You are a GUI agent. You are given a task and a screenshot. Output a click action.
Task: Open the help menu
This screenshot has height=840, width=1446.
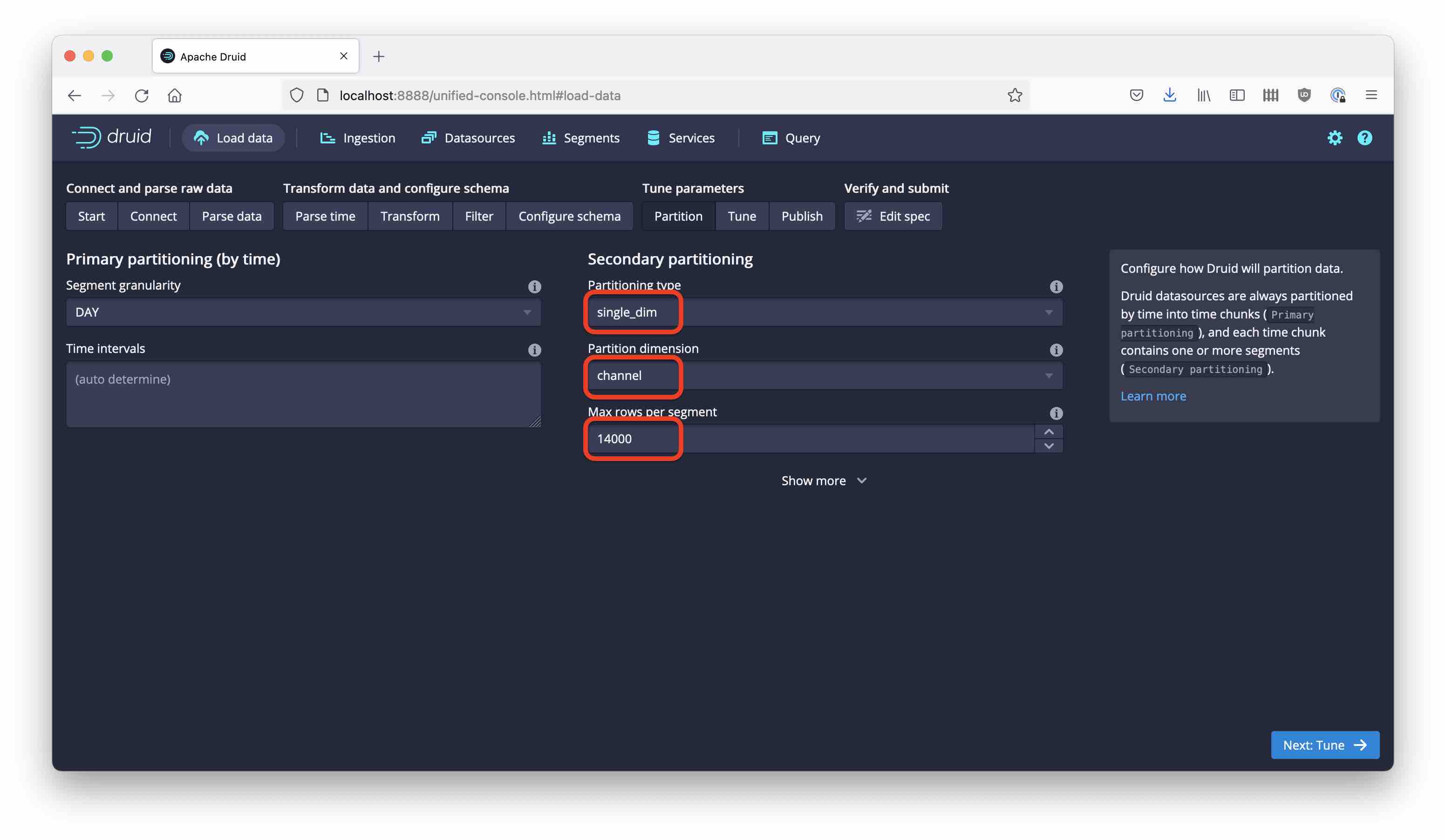coord(1365,138)
